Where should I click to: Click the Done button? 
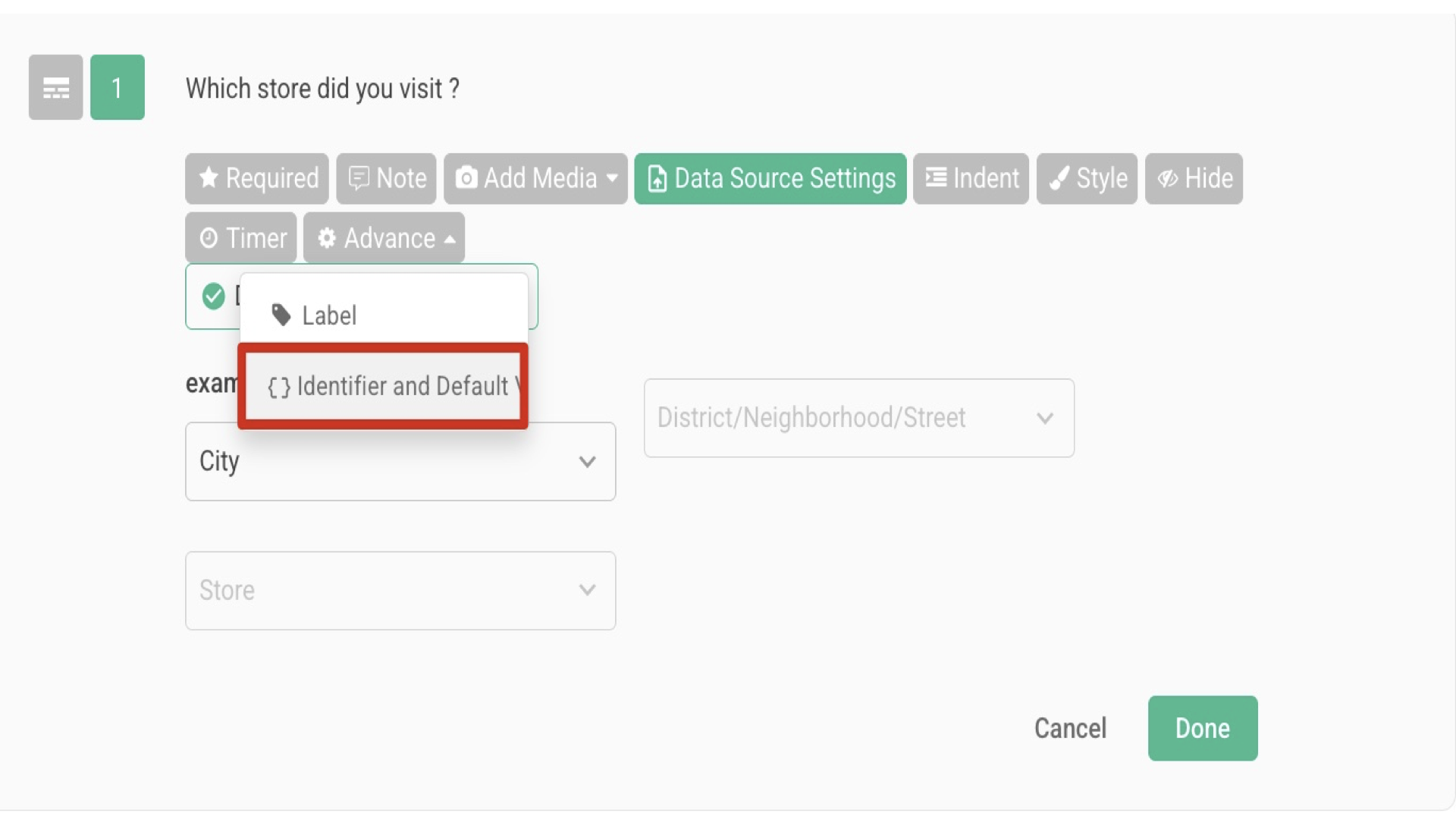click(x=1202, y=728)
